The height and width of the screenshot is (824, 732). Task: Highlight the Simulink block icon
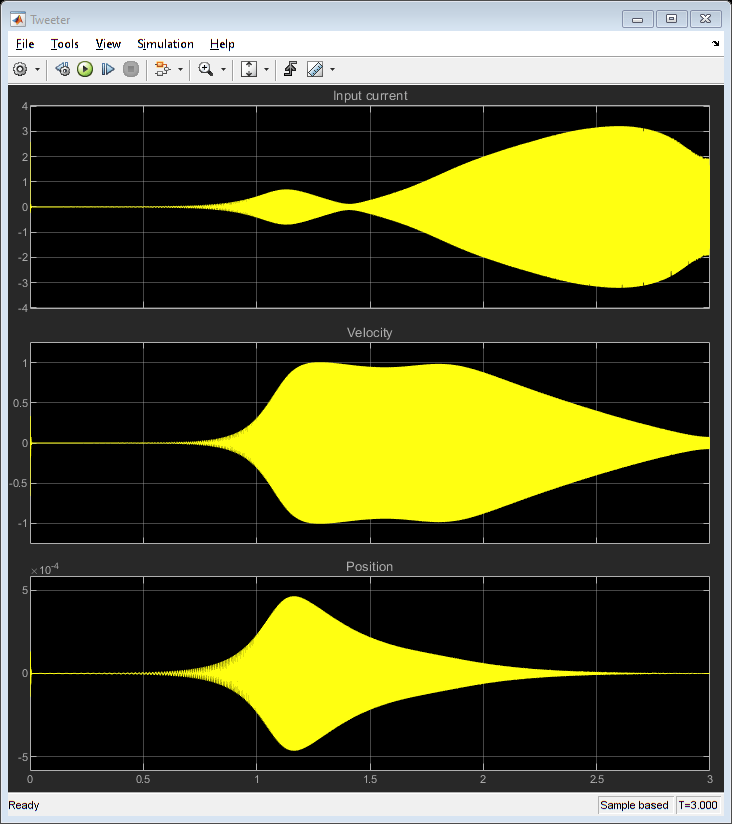pyautogui.click(x=162, y=69)
